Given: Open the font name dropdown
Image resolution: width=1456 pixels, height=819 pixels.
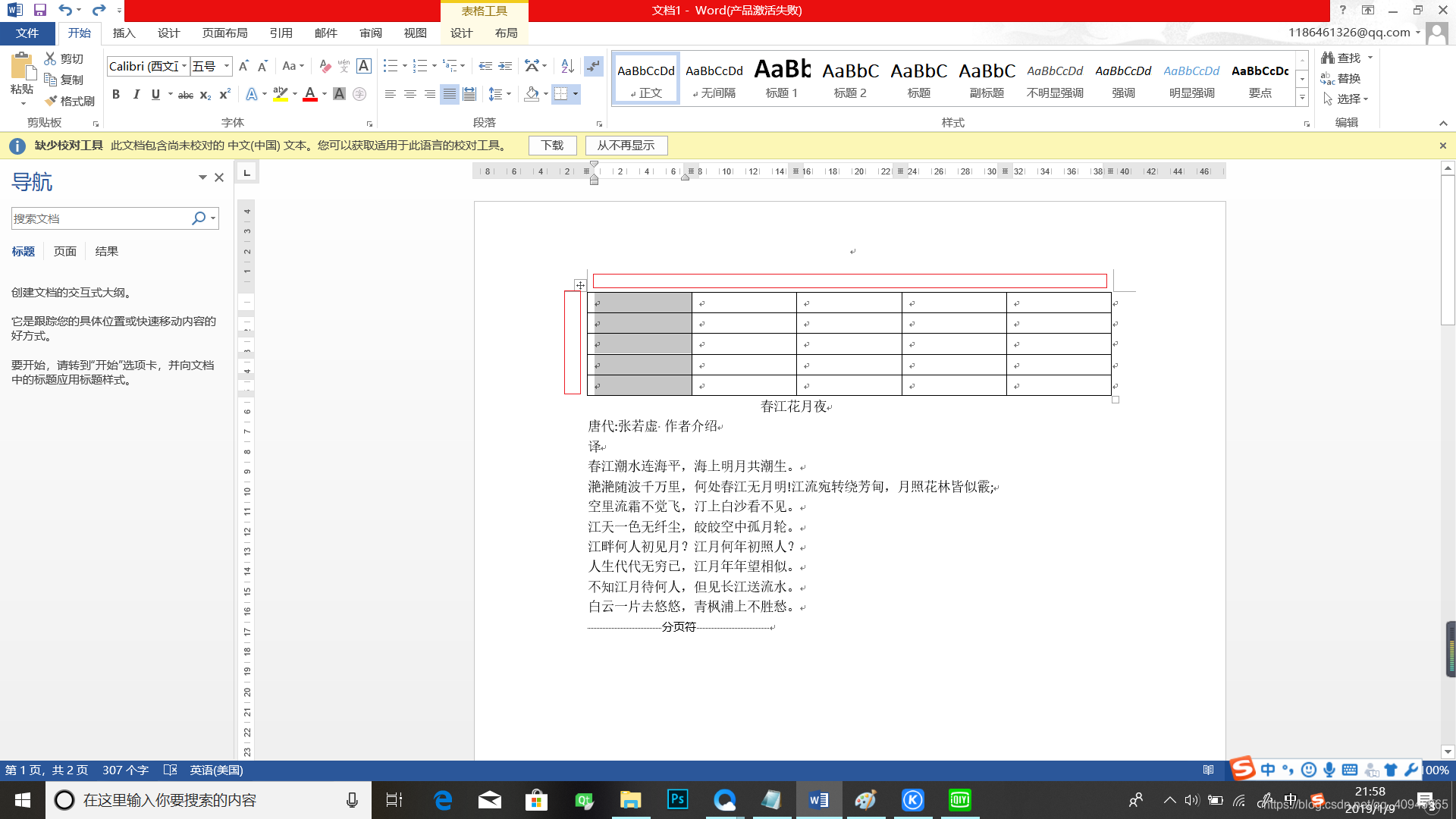Looking at the screenshot, I should (x=184, y=67).
